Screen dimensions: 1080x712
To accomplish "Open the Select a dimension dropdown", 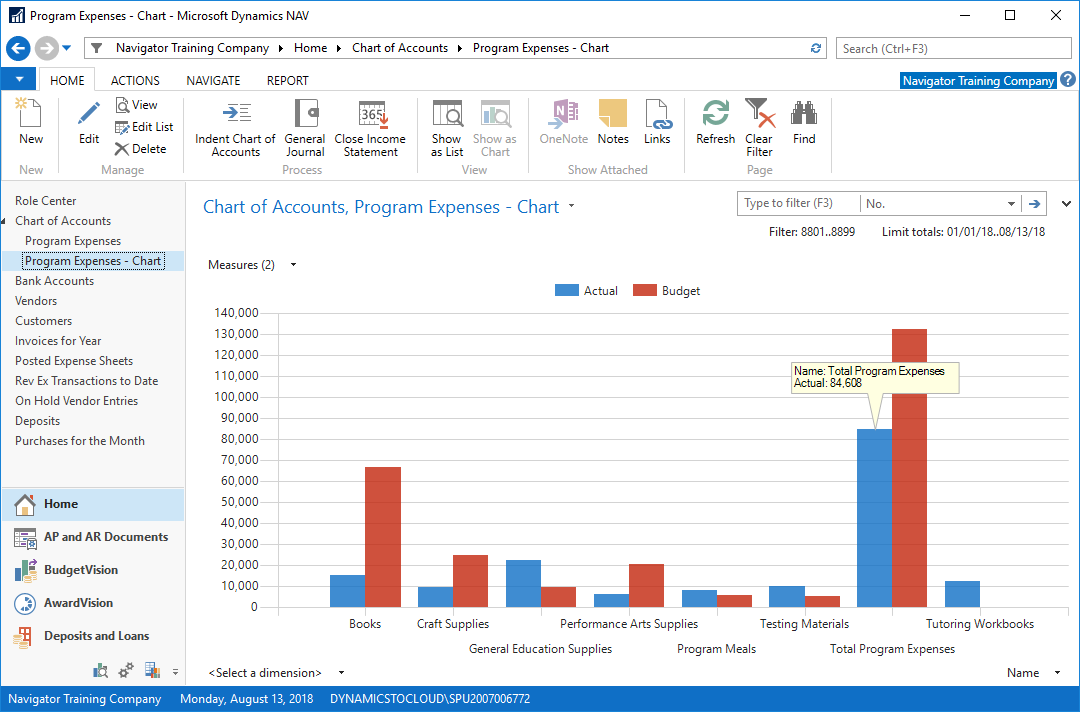I will 341,673.
